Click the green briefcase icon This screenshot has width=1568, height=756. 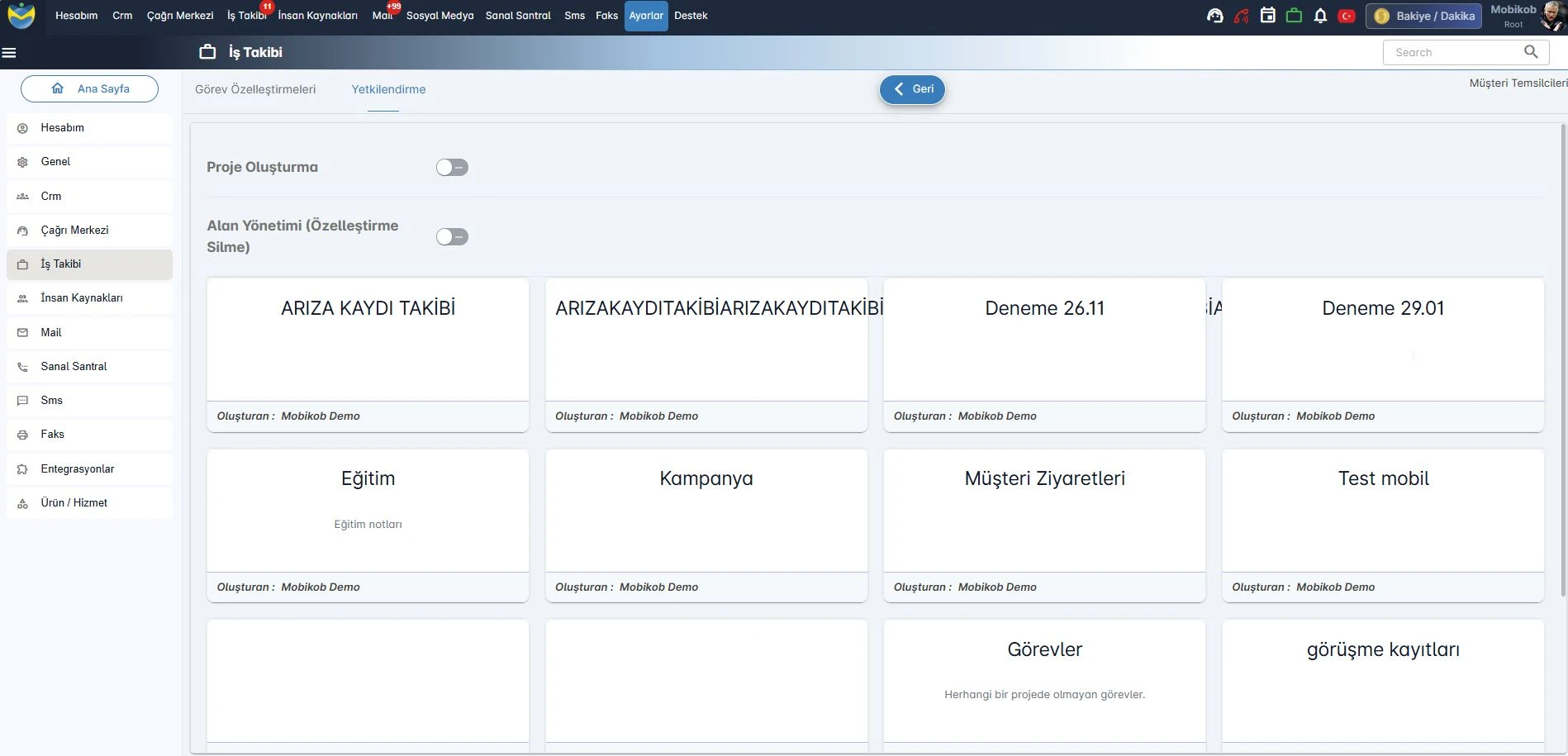click(1294, 16)
